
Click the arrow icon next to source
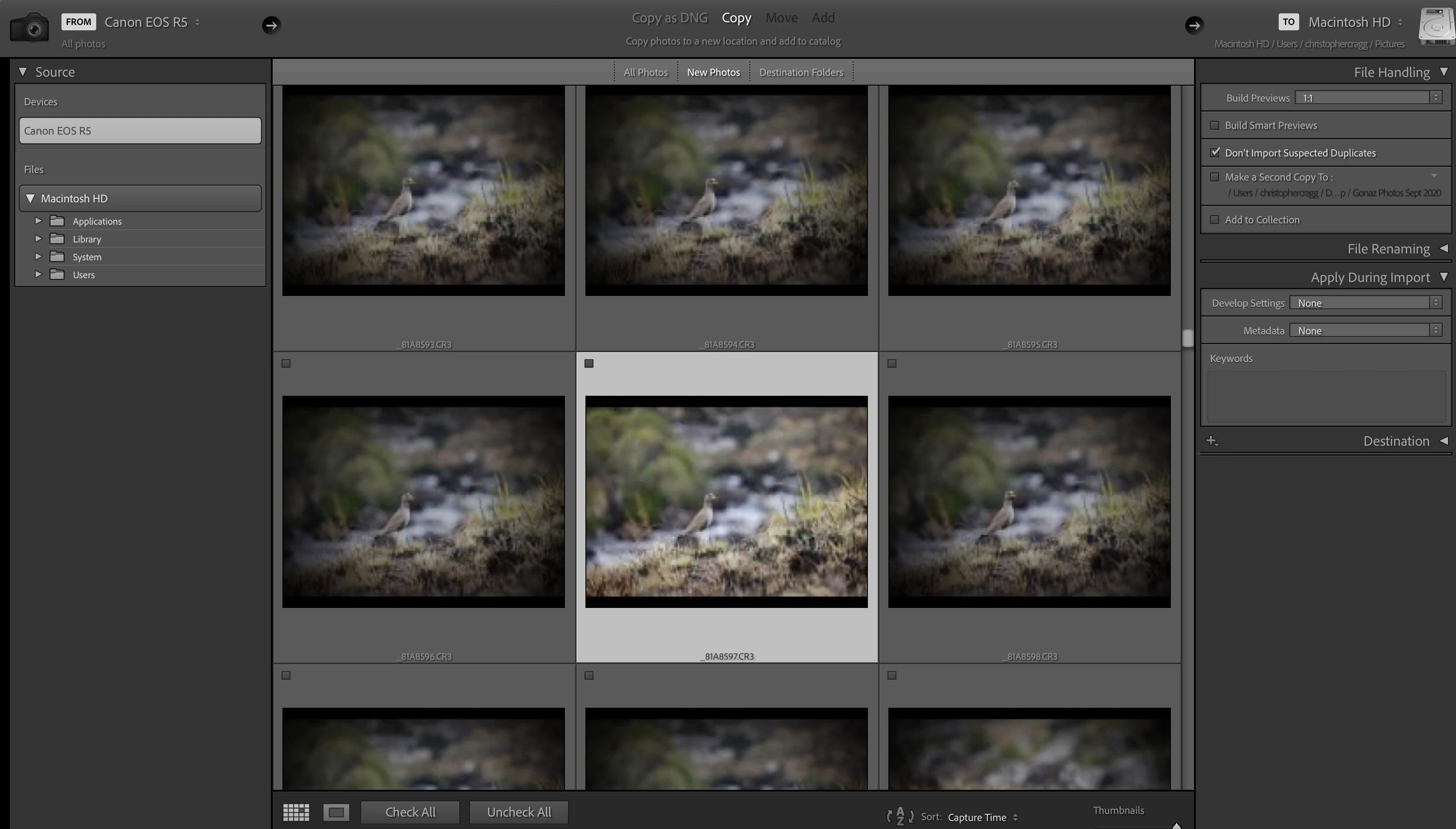271,25
